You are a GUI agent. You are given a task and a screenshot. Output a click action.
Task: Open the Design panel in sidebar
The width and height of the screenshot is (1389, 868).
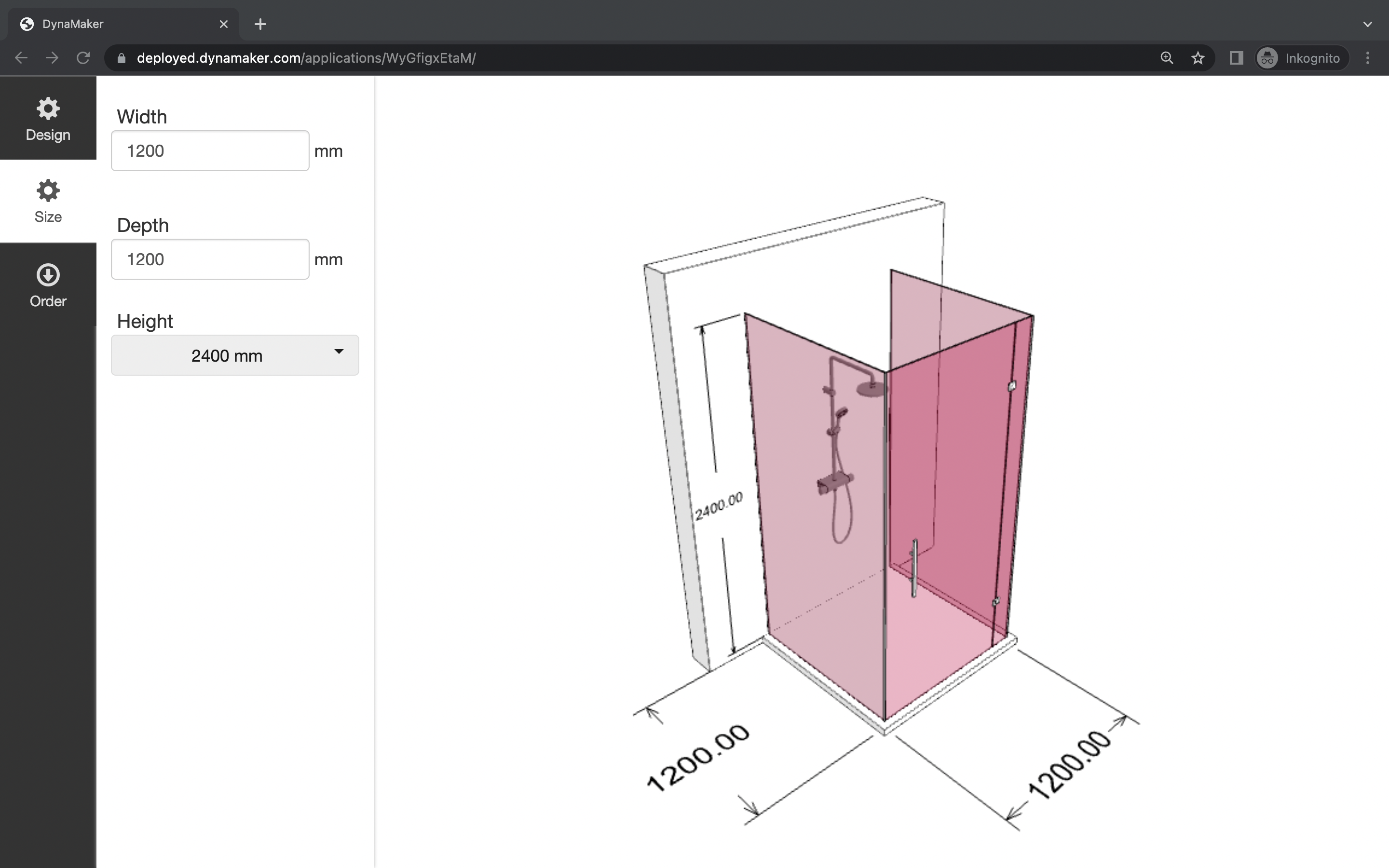click(x=48, y=119)
